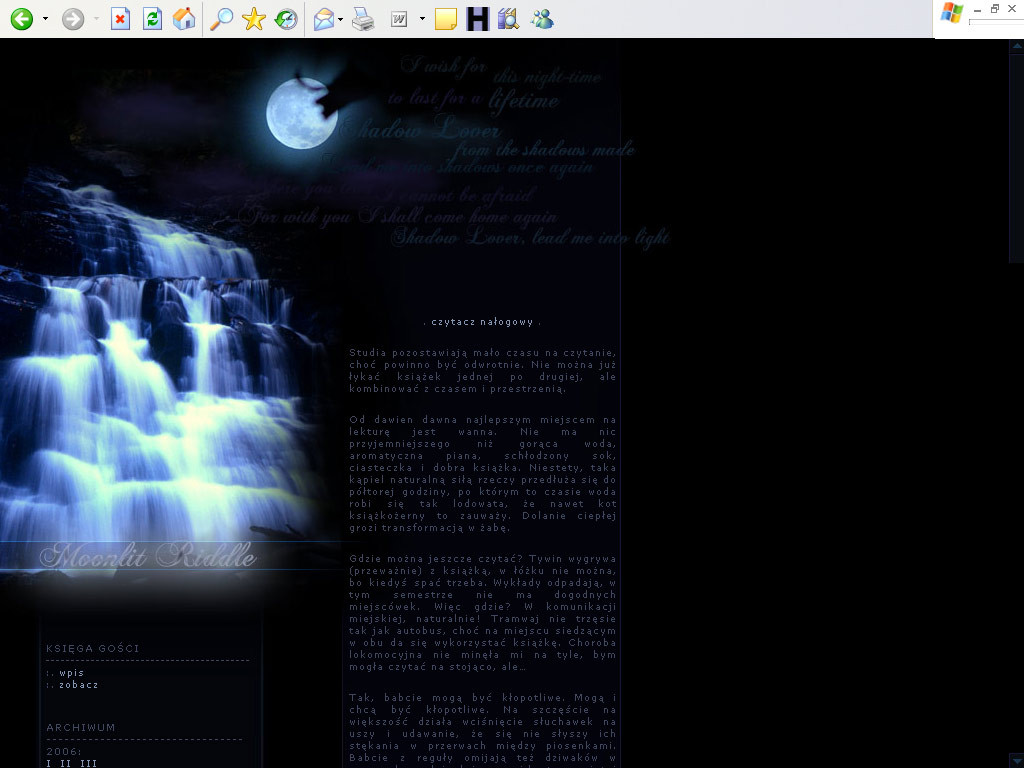Open the Home page via the house icon

[x=184, y=19]
